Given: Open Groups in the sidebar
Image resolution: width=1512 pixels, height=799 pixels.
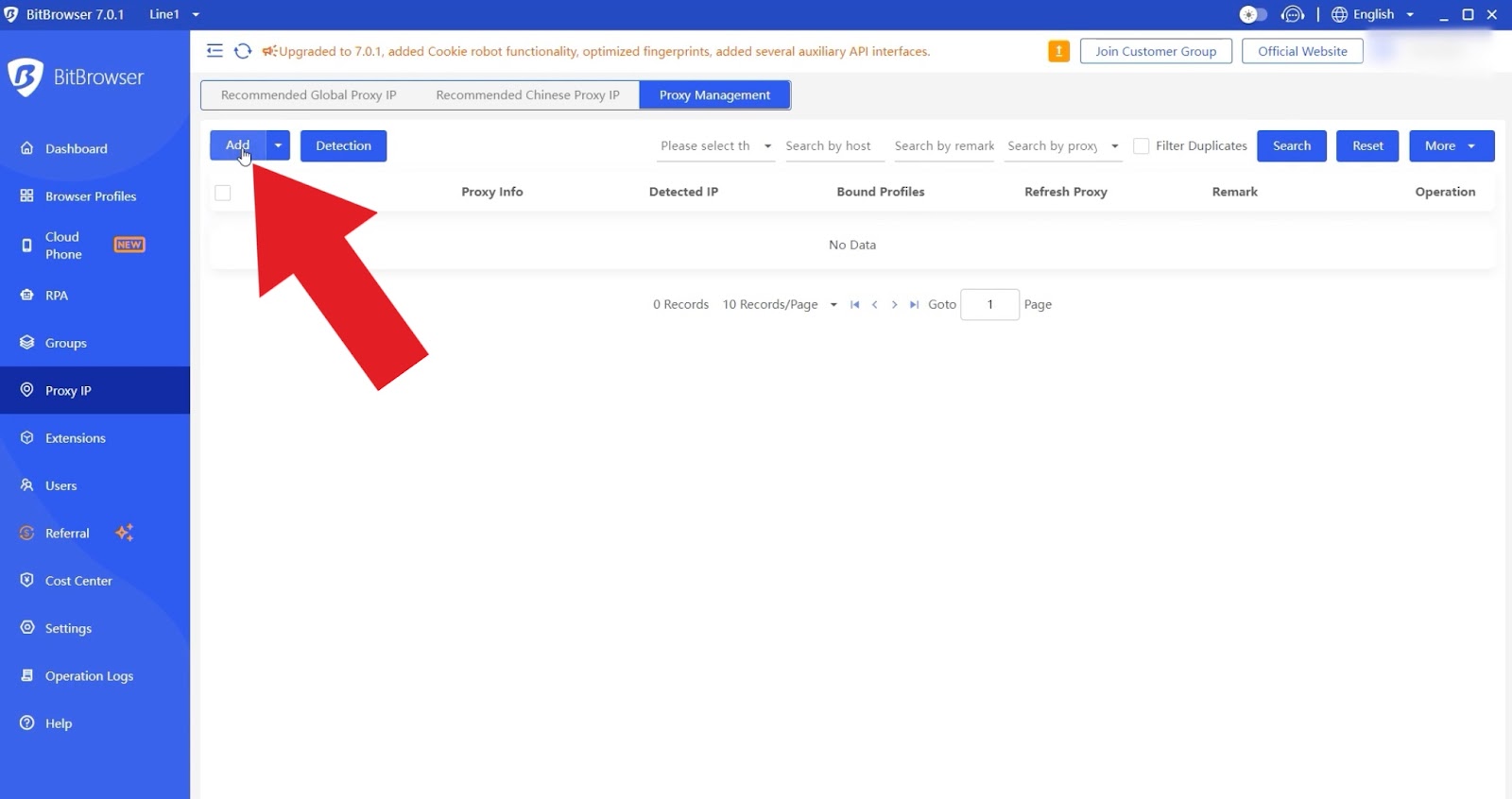Looking at the screenshot, I should [x=94, y=343].
